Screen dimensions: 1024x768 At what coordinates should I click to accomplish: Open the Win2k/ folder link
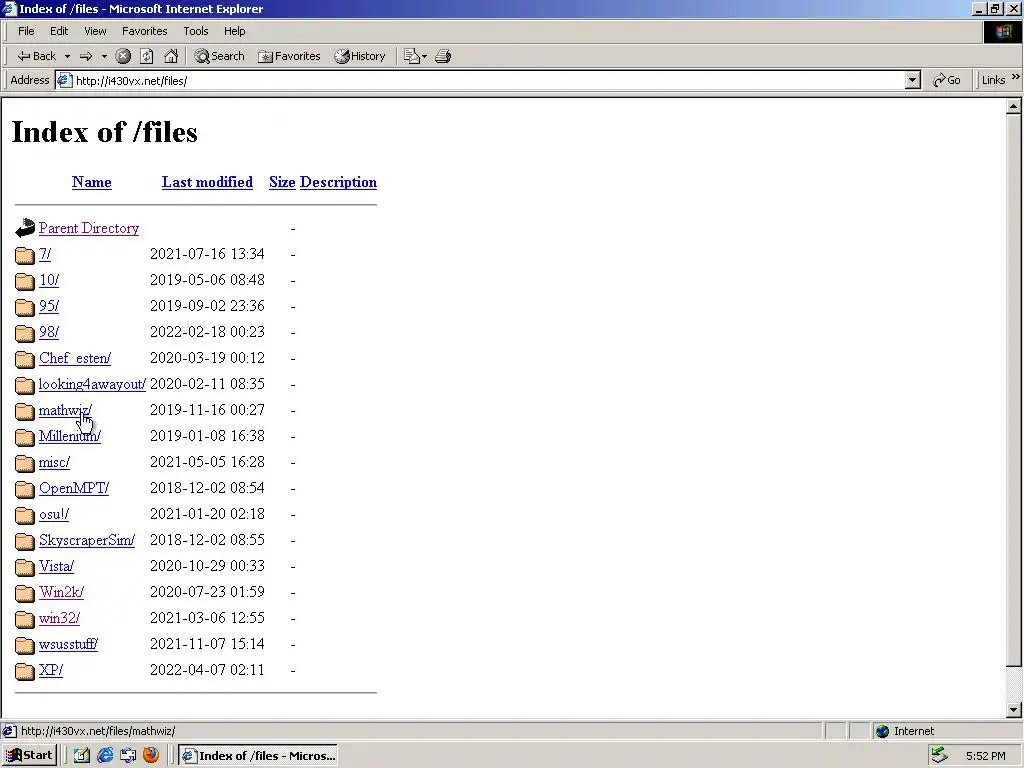tap(61, 592)
